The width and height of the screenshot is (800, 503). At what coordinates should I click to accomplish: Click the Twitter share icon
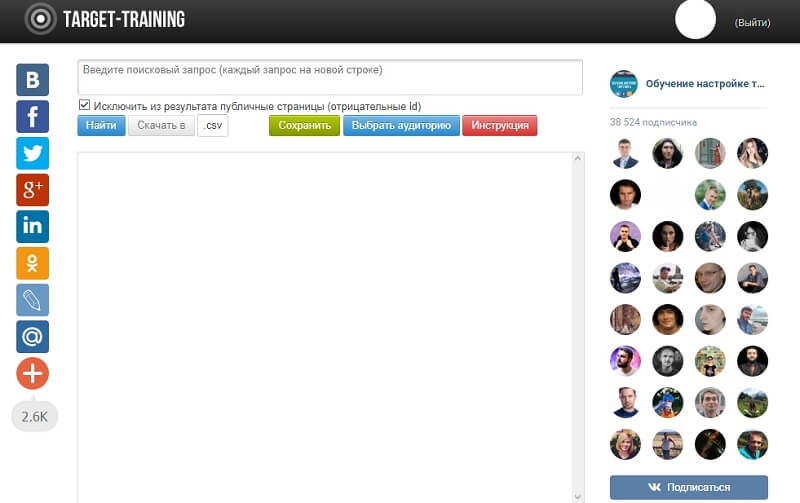(x=33, y=153)
